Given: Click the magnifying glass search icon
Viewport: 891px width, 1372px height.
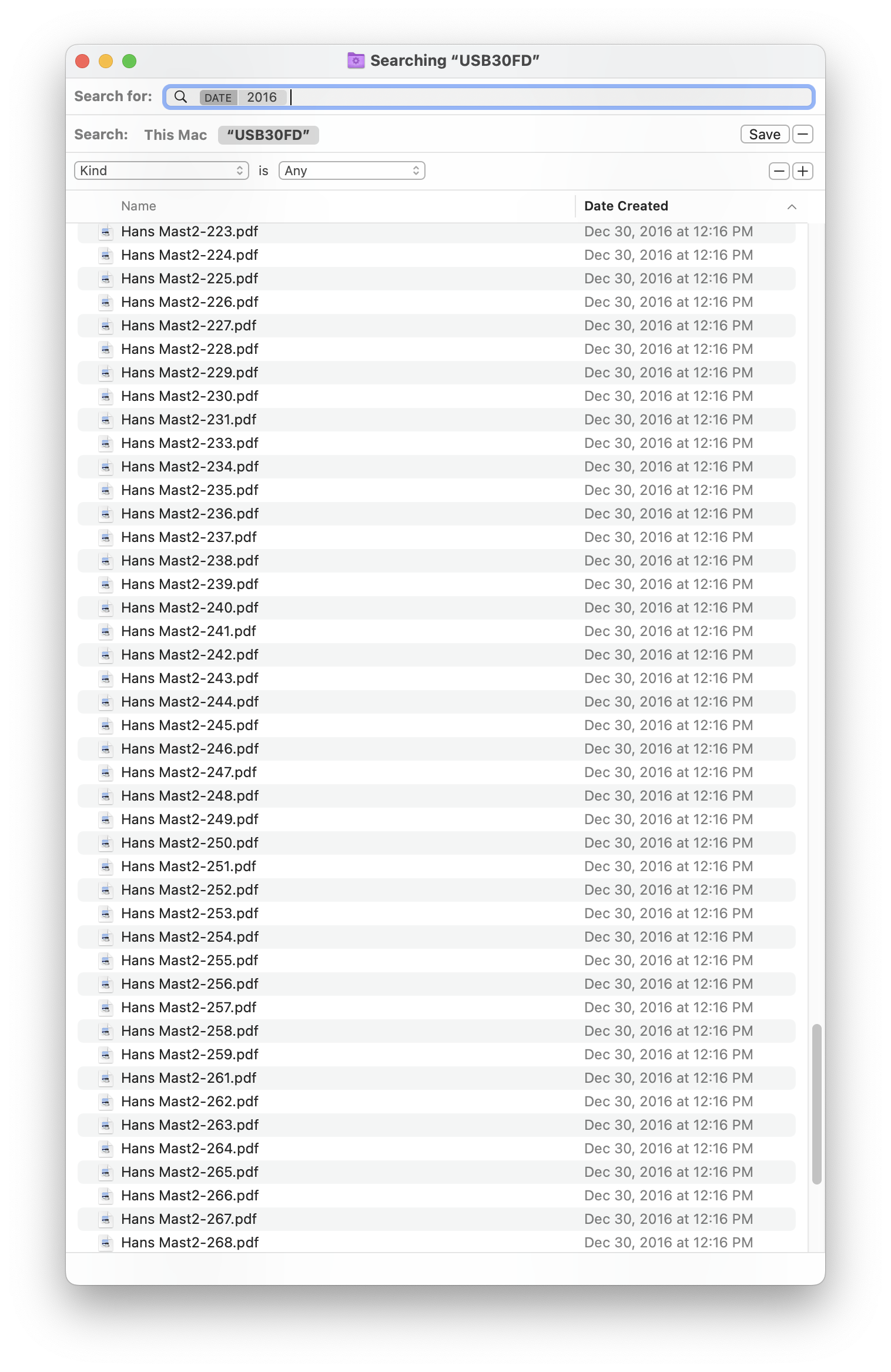Looking at the screenshot, I should click(x=180, y=97).
